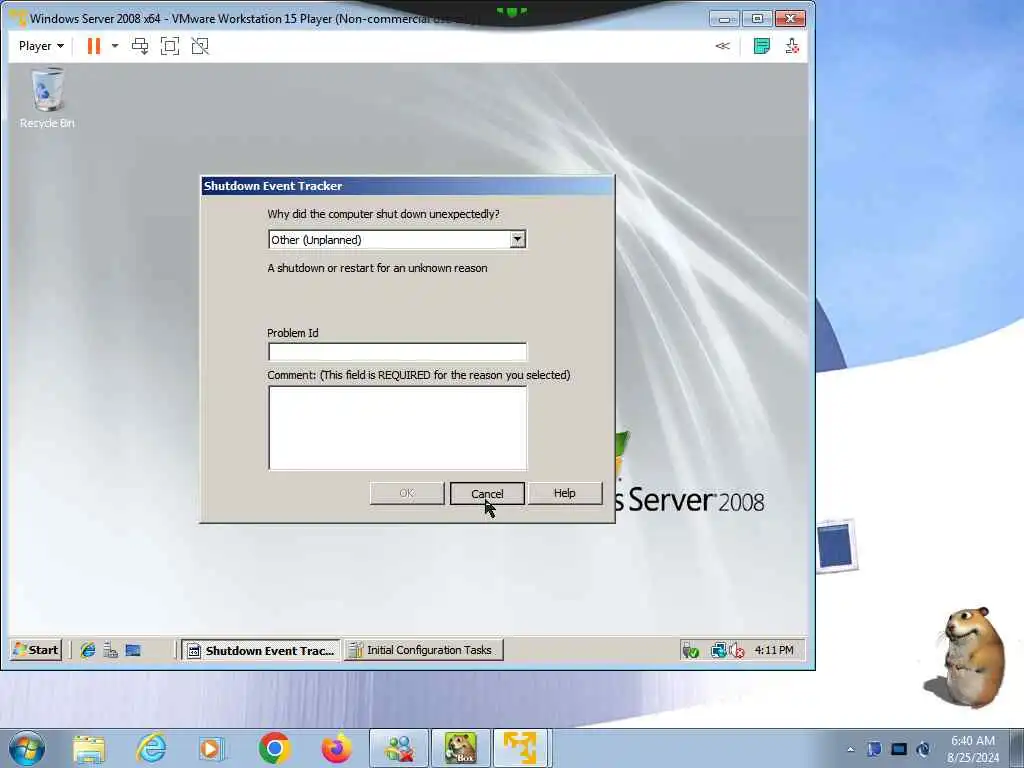Click the guest clock showing 4:11 PM
The height and width of the screenshot is (768, 1024).
[774, 650]
